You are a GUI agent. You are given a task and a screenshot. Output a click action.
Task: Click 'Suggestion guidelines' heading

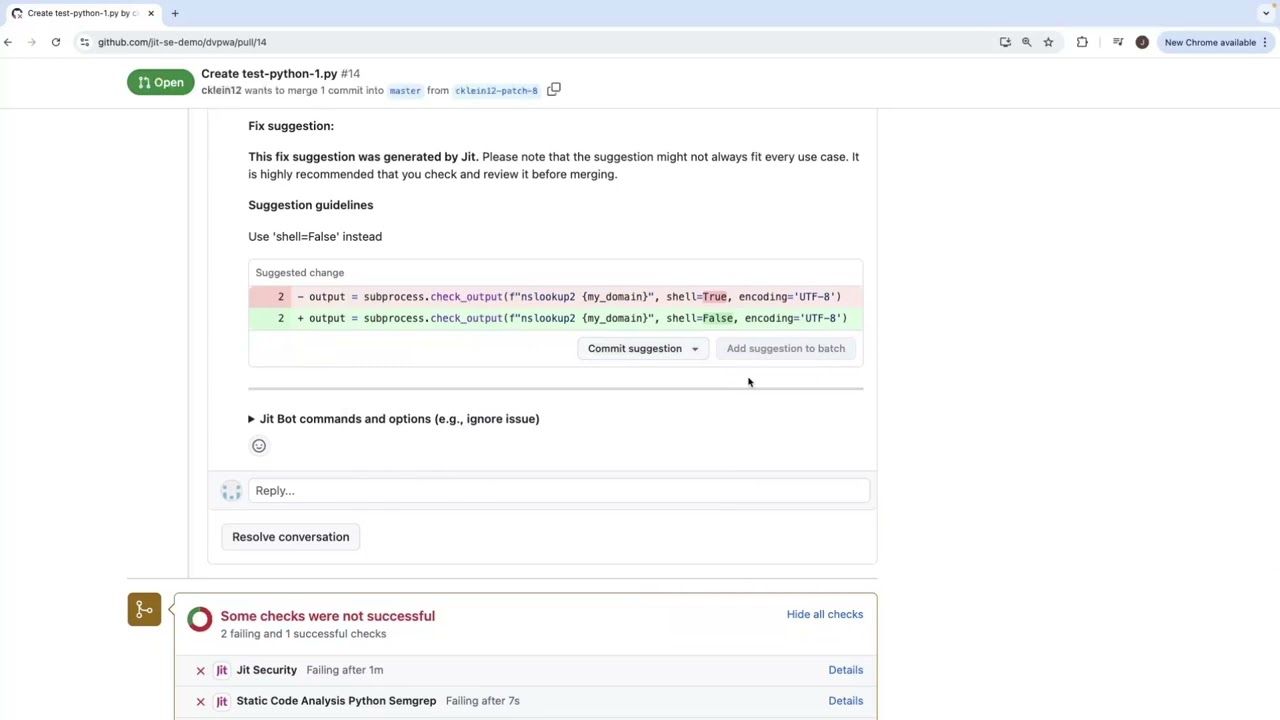311,205
